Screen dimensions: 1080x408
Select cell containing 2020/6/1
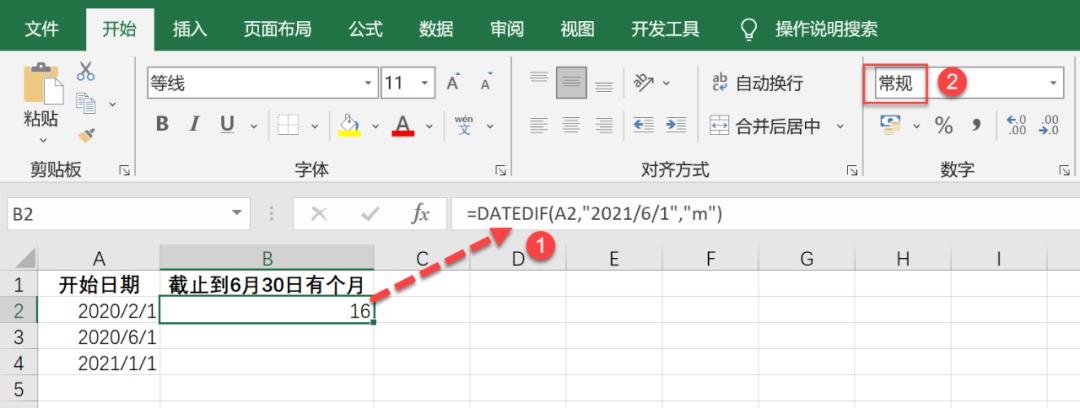pyautogui.click(x=98, y=337)
